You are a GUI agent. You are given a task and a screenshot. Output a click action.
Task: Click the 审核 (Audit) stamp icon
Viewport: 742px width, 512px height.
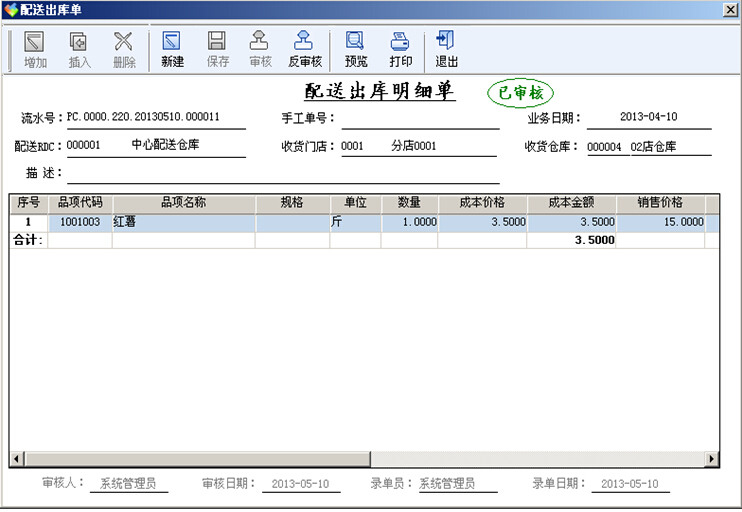(260, 49)
